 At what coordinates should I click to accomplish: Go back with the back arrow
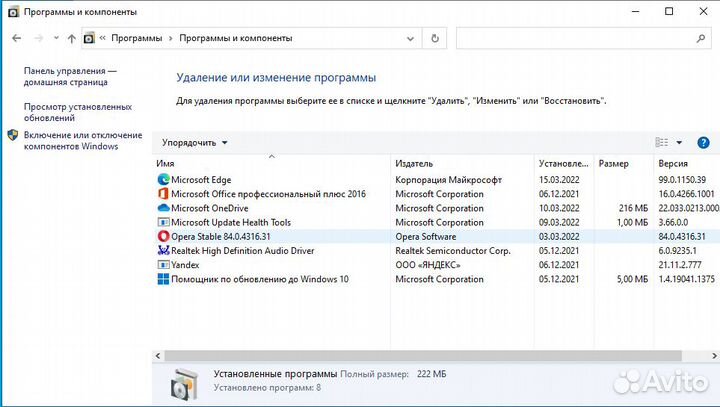coord(17,38)
